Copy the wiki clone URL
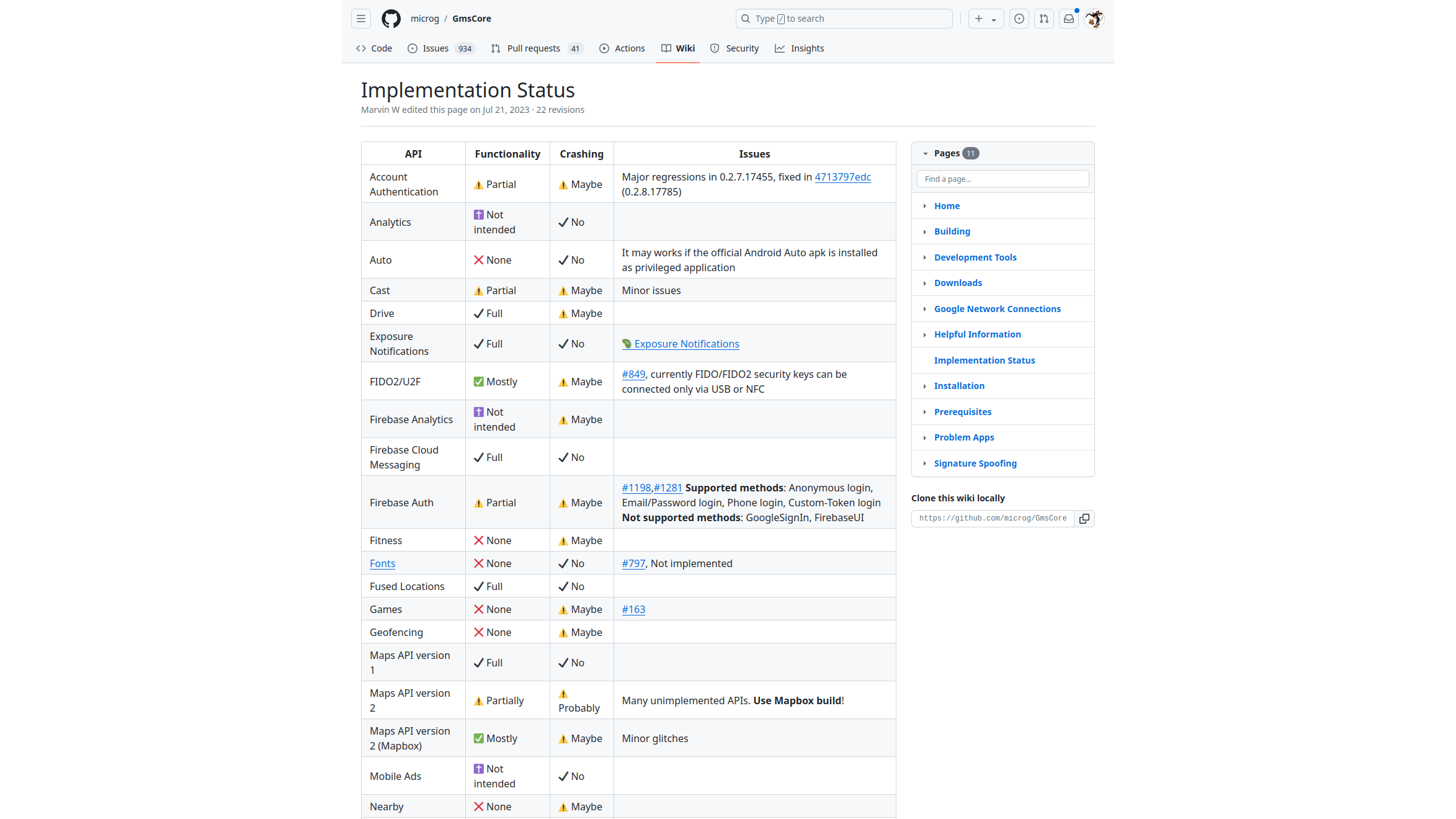The height and width of the screenshot is (819, 1456). [1084, 519]
